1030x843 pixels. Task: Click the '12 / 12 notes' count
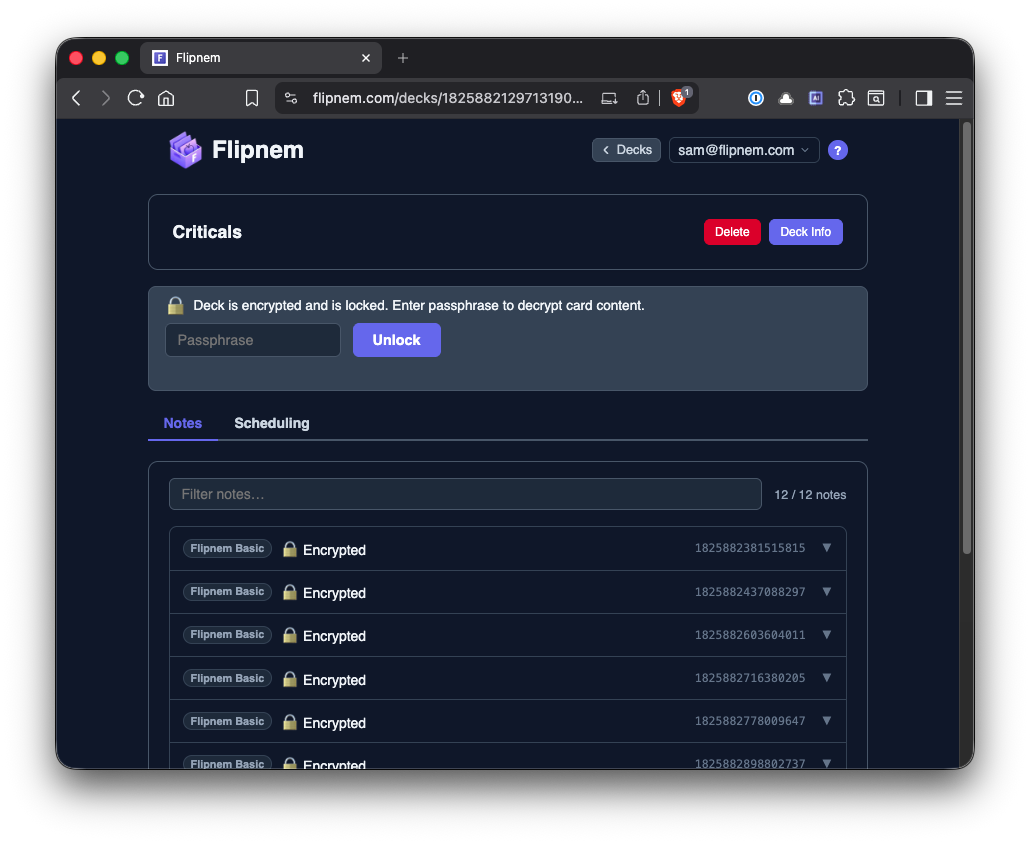(810, 495)
